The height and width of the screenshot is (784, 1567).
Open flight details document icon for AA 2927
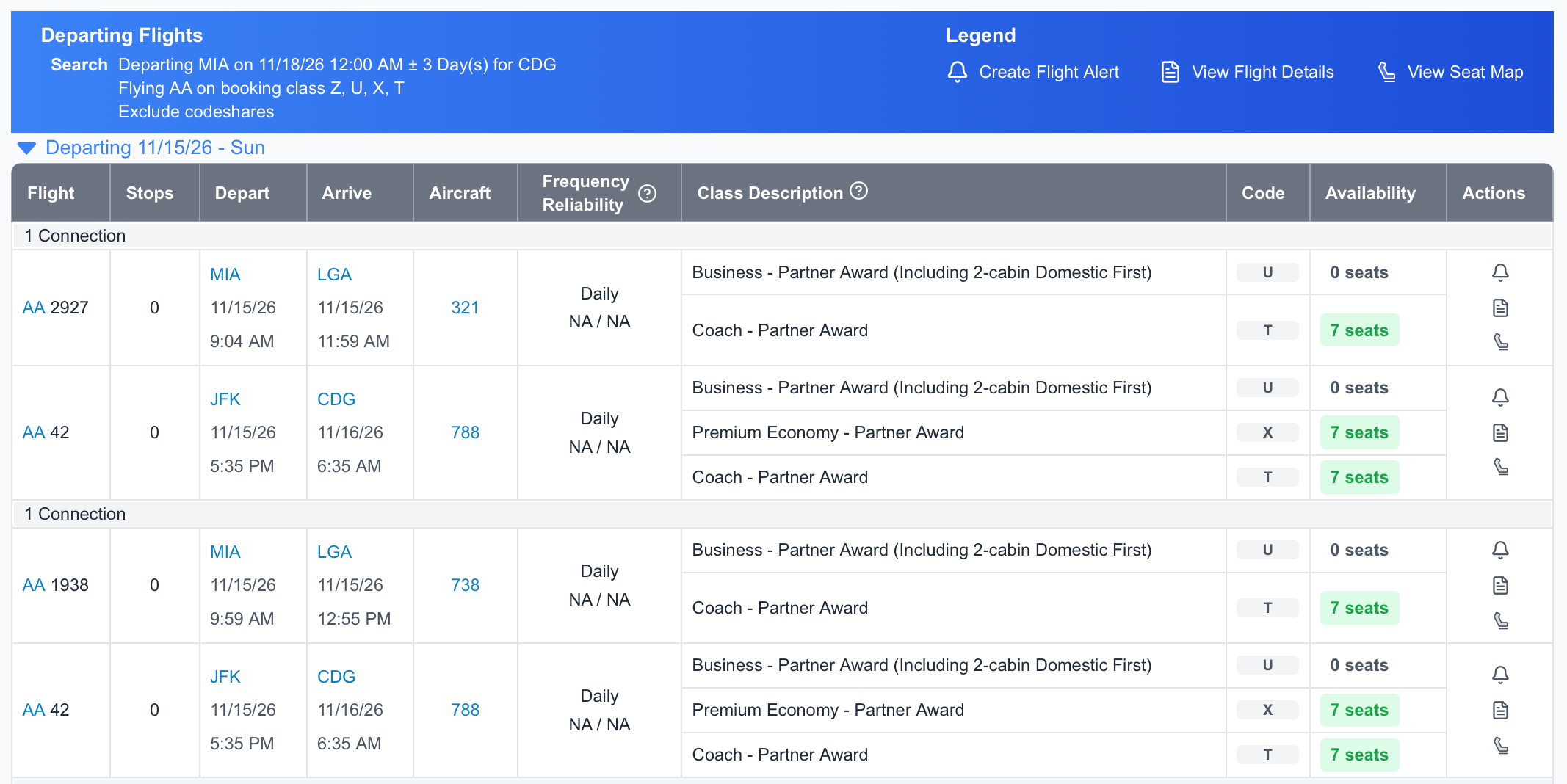[1499, 308]
